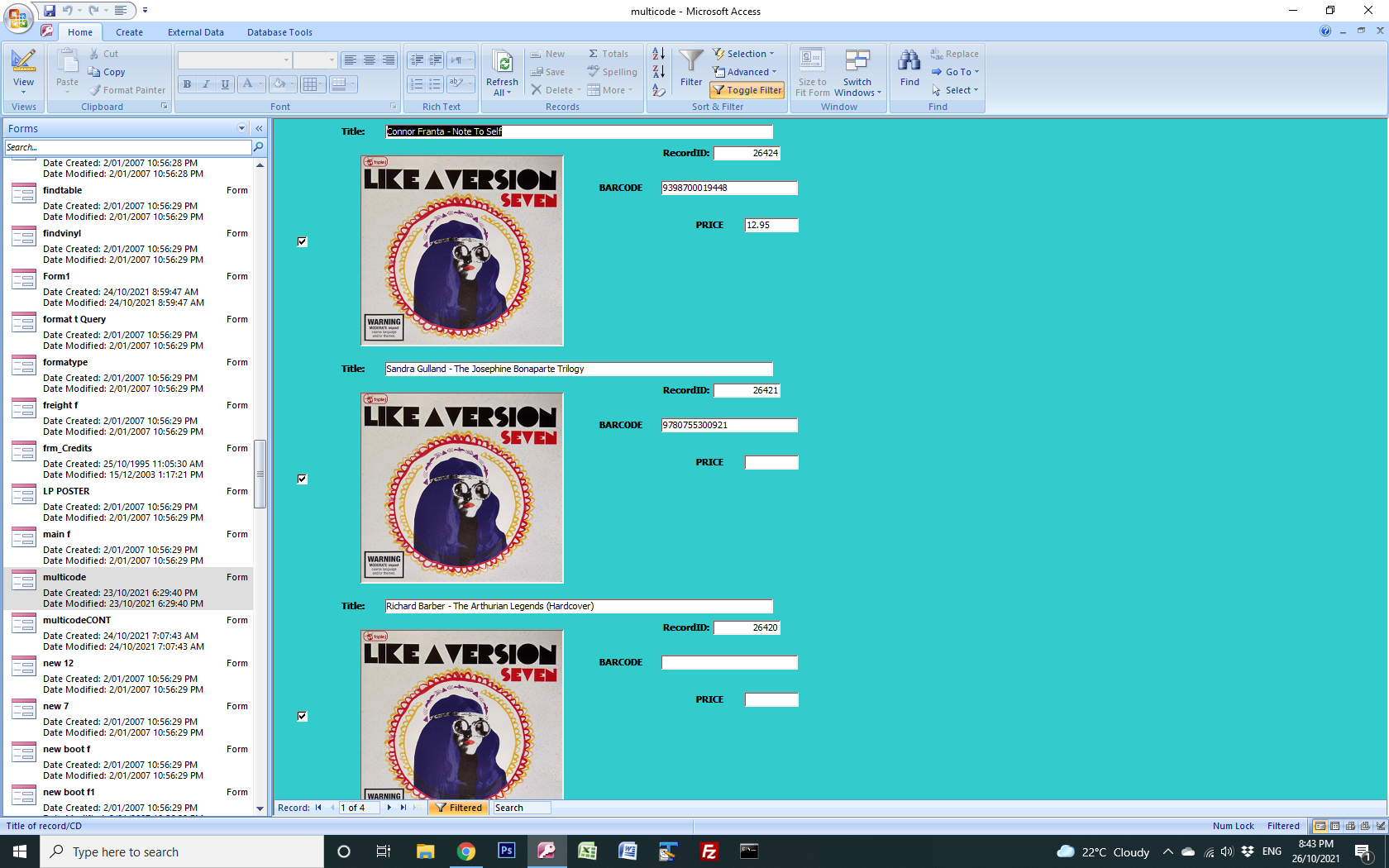Click Toggle Filter button
This screenshot has height=868, width=1389.
pyautogui.click(x=747, y=90)
